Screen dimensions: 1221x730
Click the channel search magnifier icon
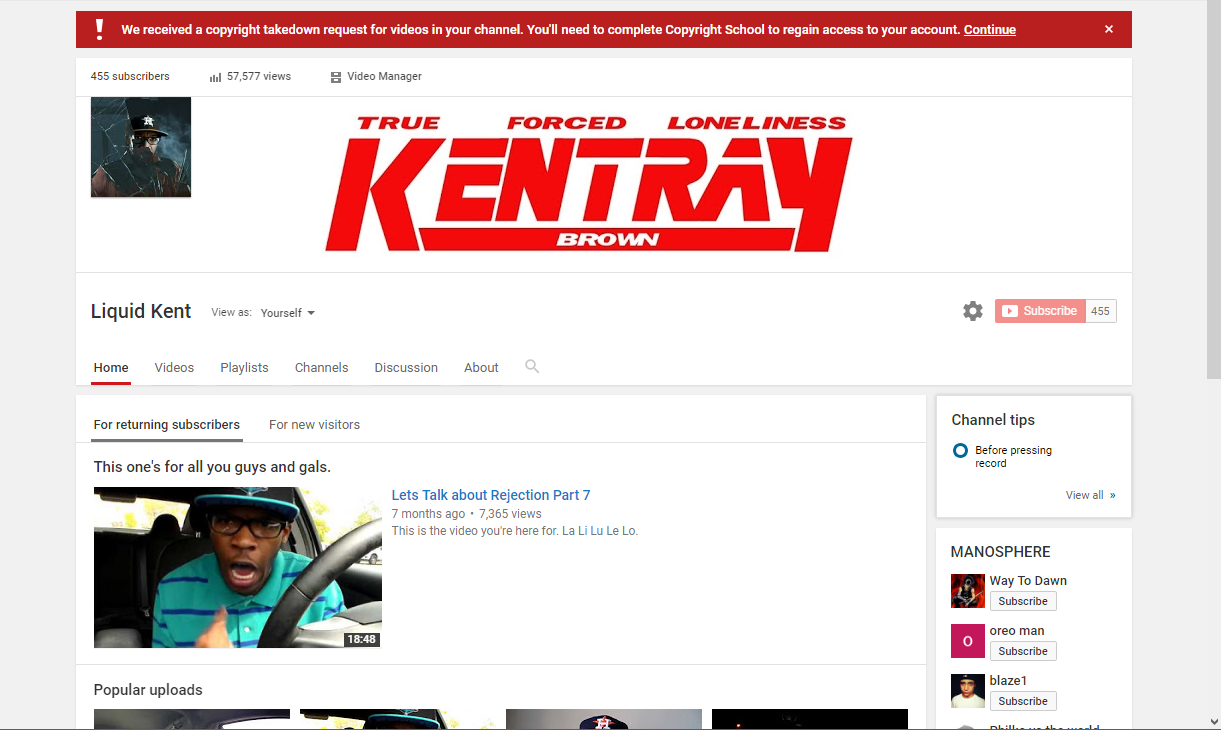click(532, 367)
